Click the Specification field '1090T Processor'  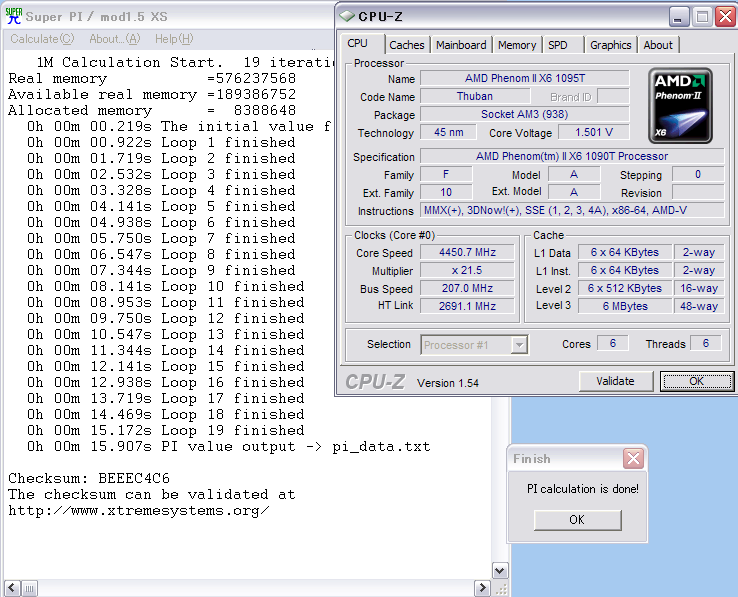(572, 156)
